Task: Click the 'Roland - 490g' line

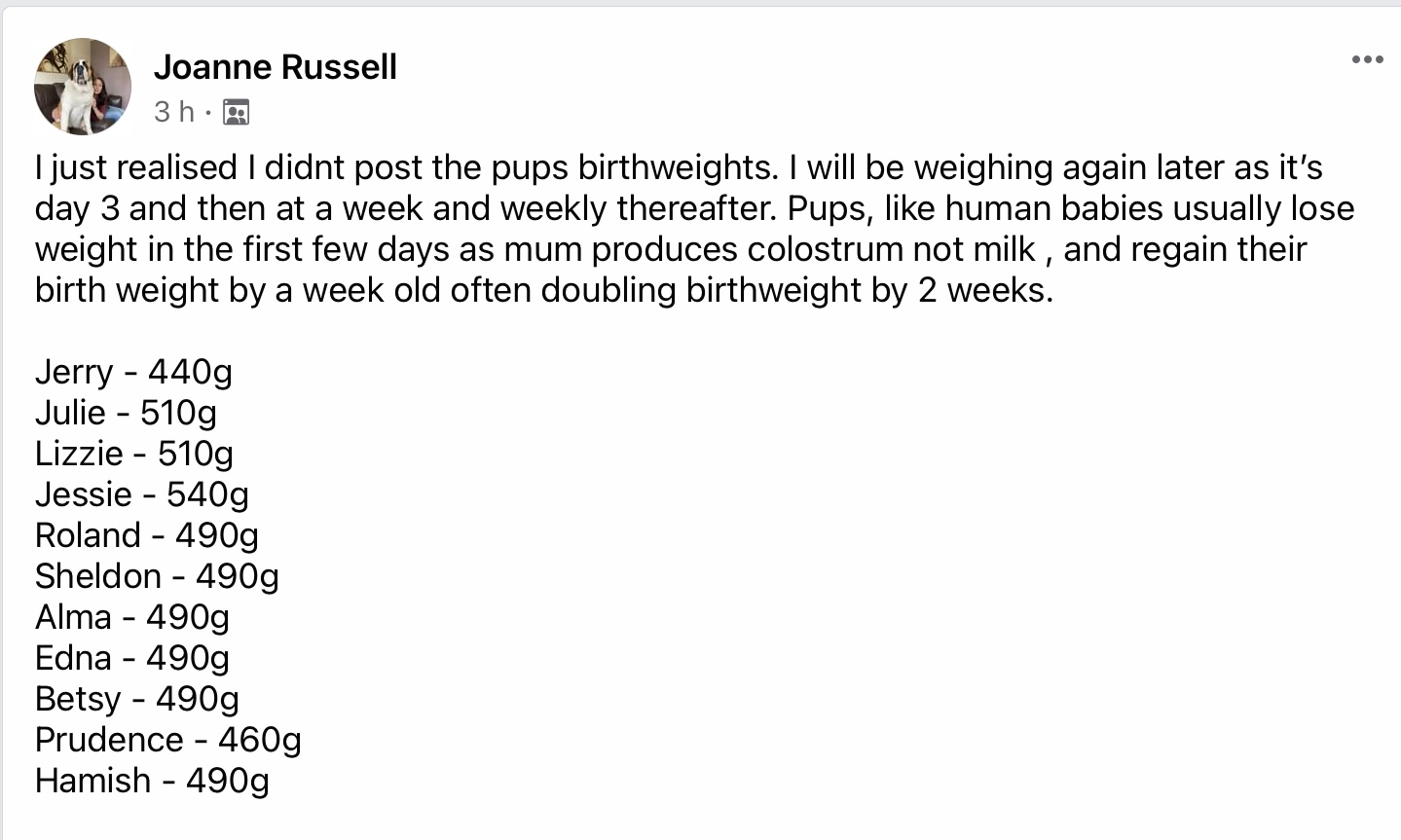Action: pyautogui.click(x=147, y=535)
